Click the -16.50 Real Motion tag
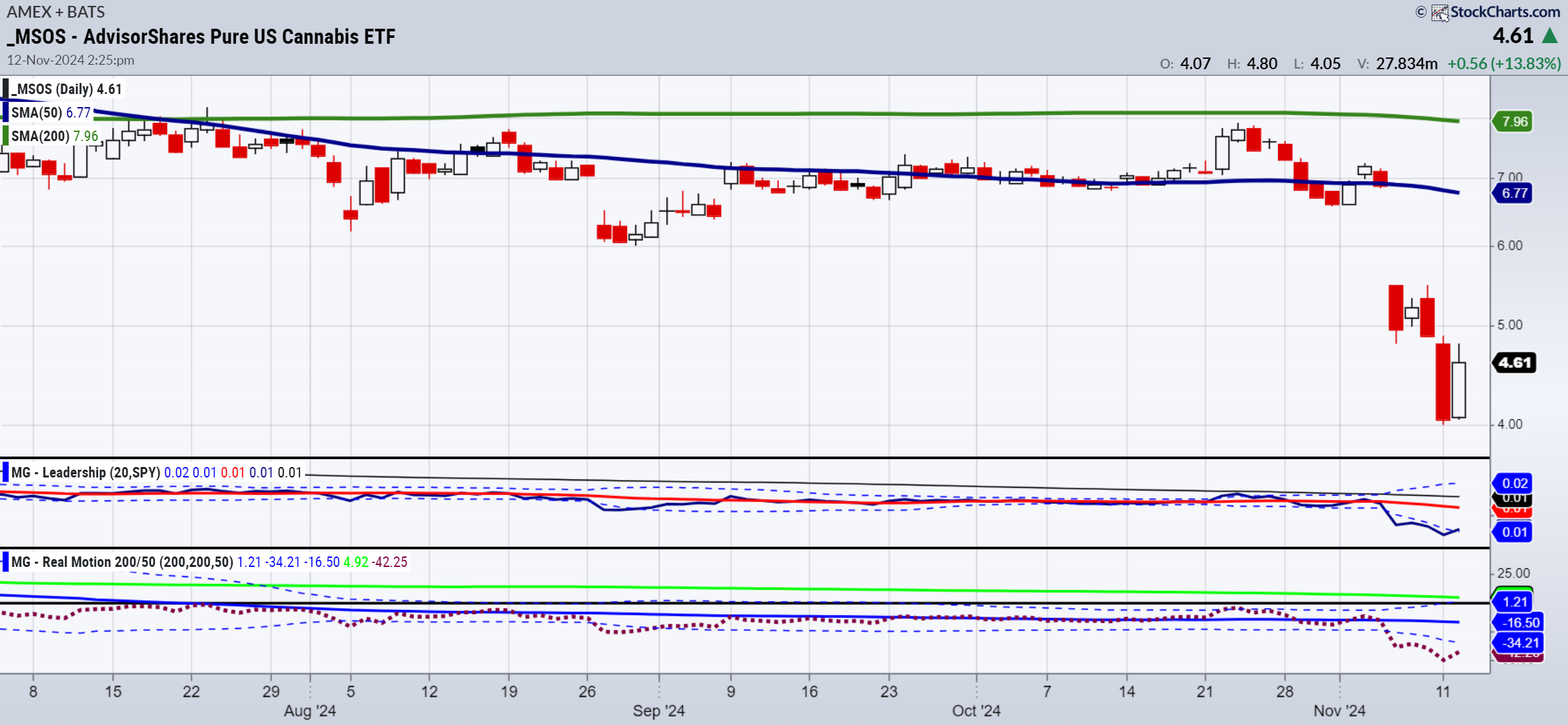Viewport: 1568px width, 725px height. point(1518,622)
